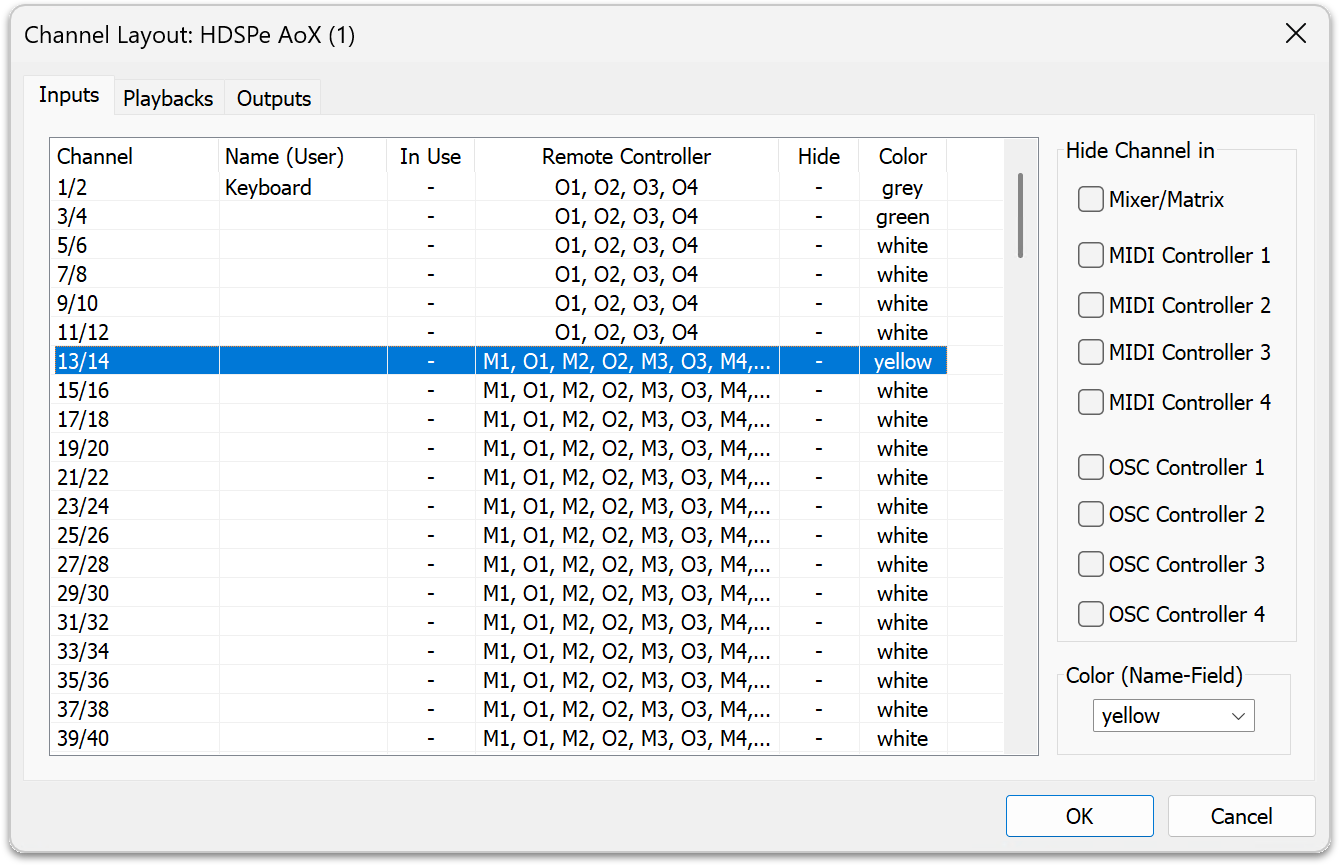Viewport: 1342px width, 866px height.
Task: Open the Color (Name-Field) dropdown
Action: 1173,716
